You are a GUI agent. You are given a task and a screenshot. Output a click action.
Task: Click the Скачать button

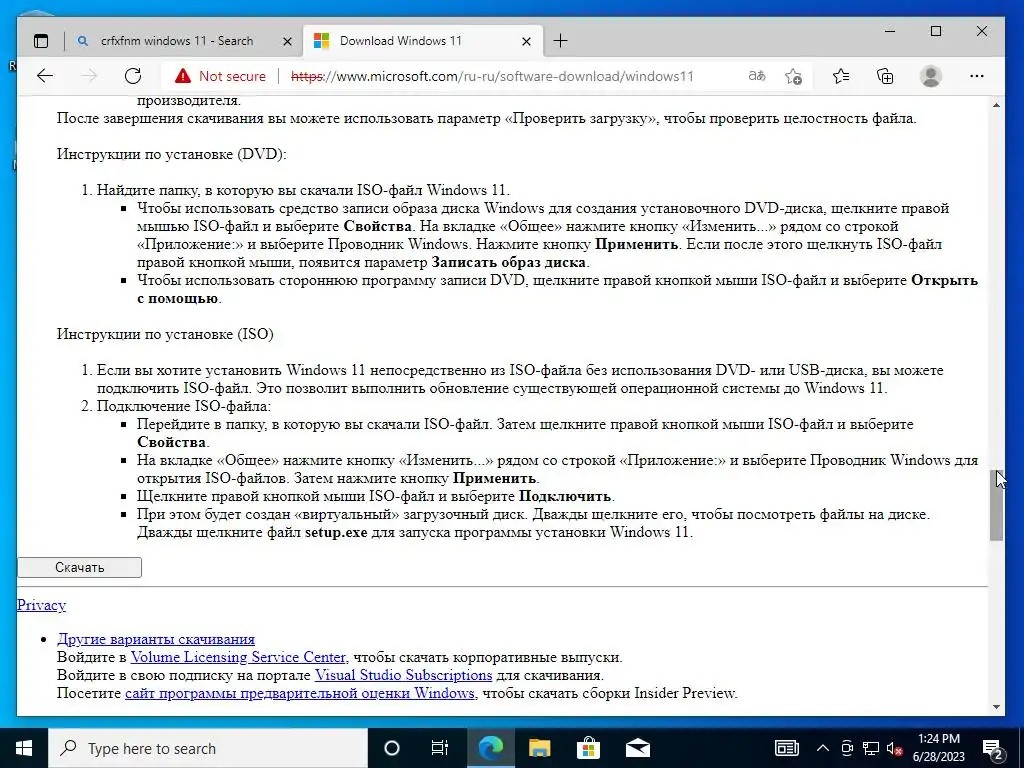coord(80,568)
